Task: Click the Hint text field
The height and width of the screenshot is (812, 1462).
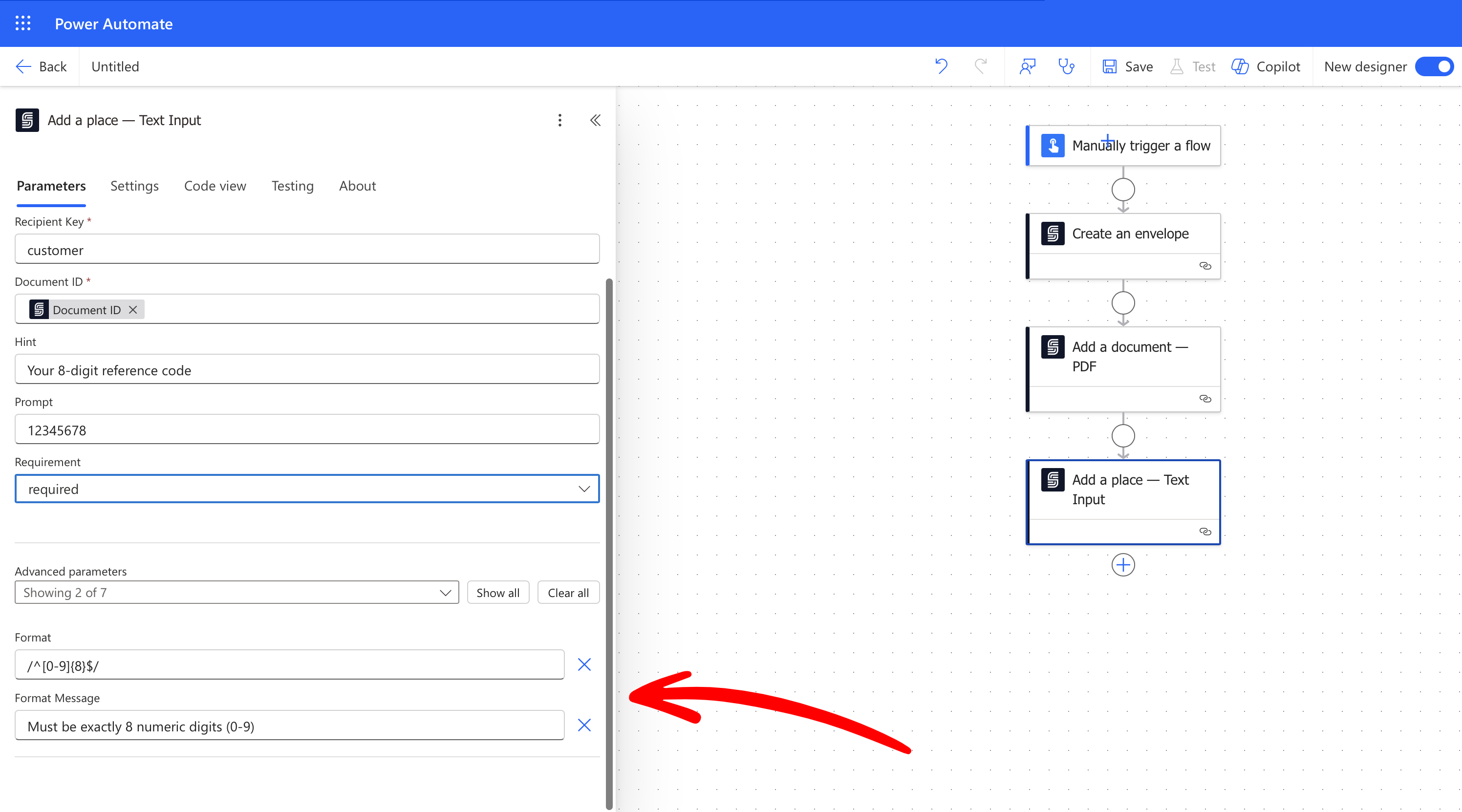Action: tap(306, 370)
